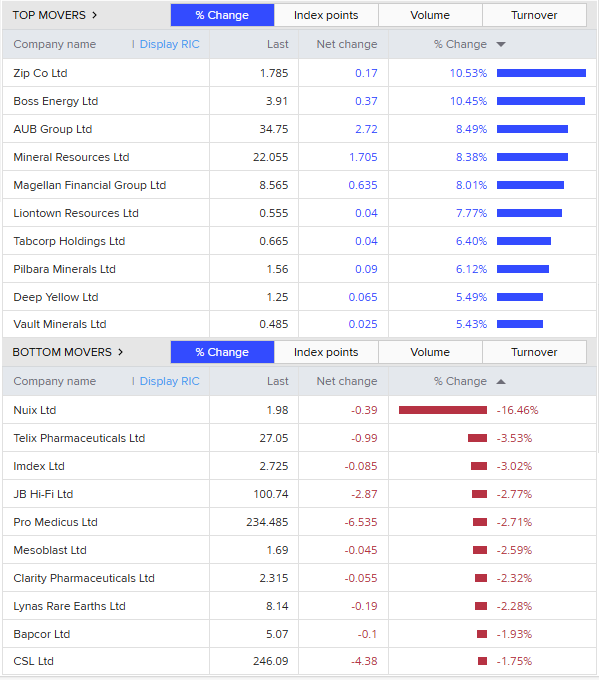The height and width of the screenshot is (680, 599).
Task: Open the BOTTOM MOVERS chevron arrow
Action: (x=121, y=352)
